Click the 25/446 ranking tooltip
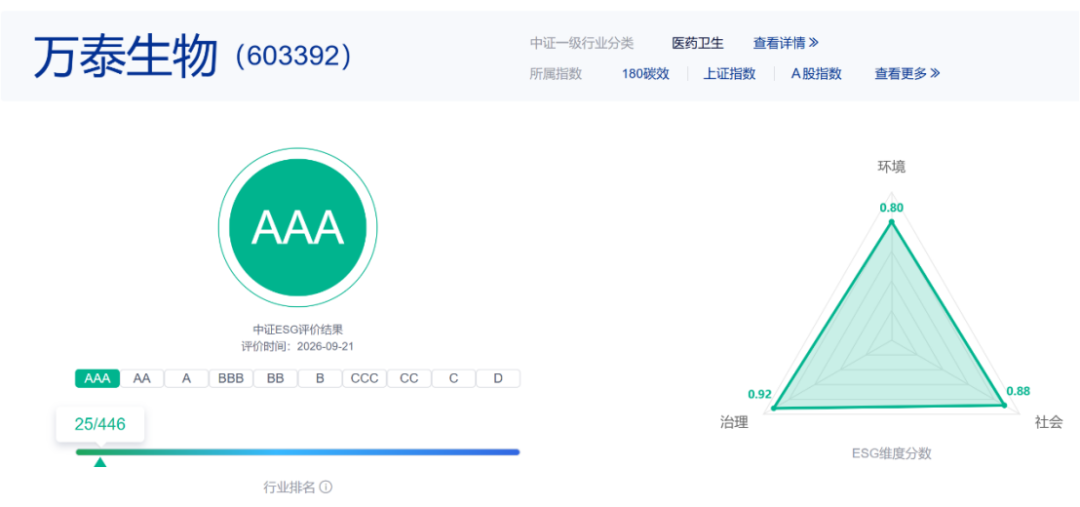This screenshot has width=1080, height=507. click(100, 424)
